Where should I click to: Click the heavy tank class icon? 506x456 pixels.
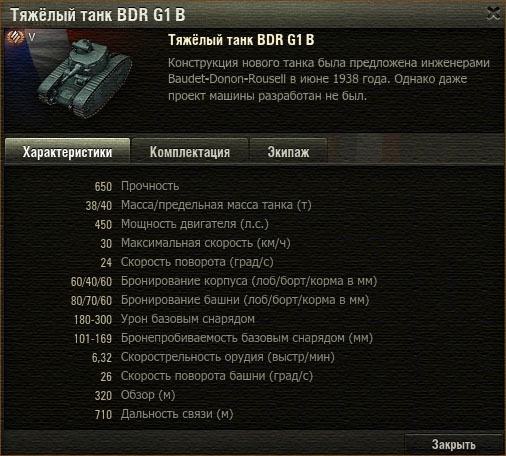pos(15,37)
